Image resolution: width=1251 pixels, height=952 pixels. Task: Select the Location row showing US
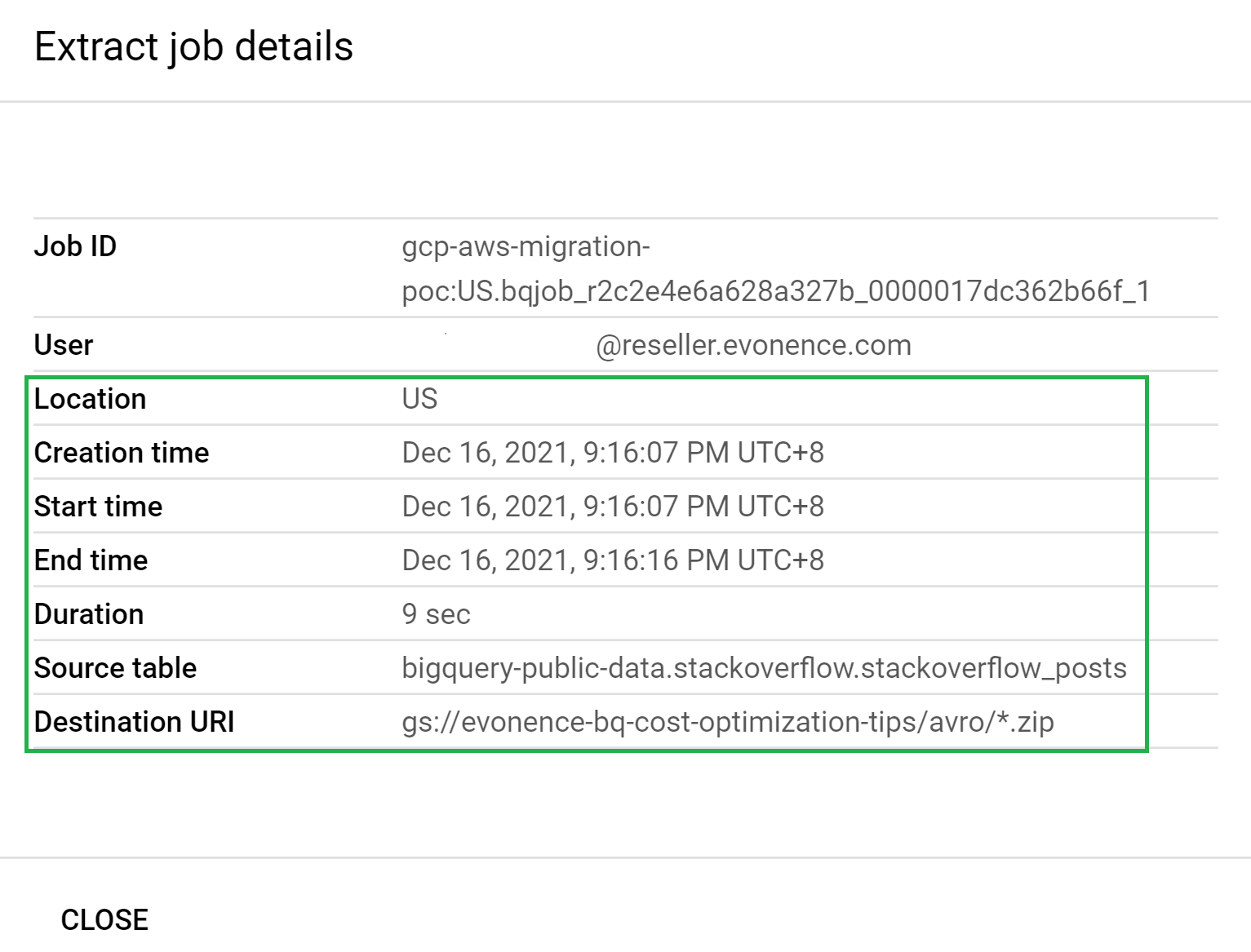click(420, 398)
